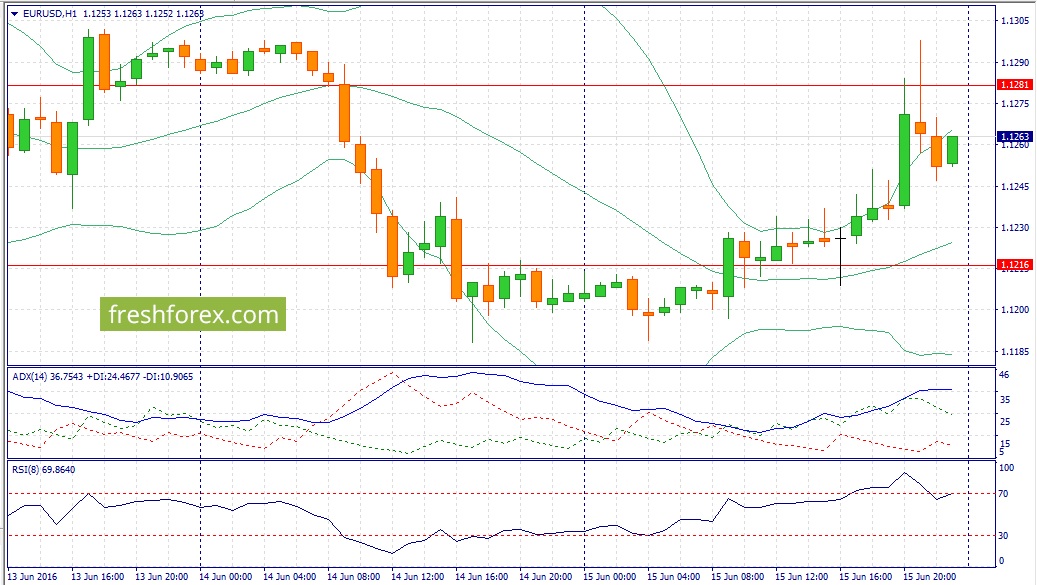Click the 1.1305 price scale value
1037x585 pixels.
[x=1015, y=21]
